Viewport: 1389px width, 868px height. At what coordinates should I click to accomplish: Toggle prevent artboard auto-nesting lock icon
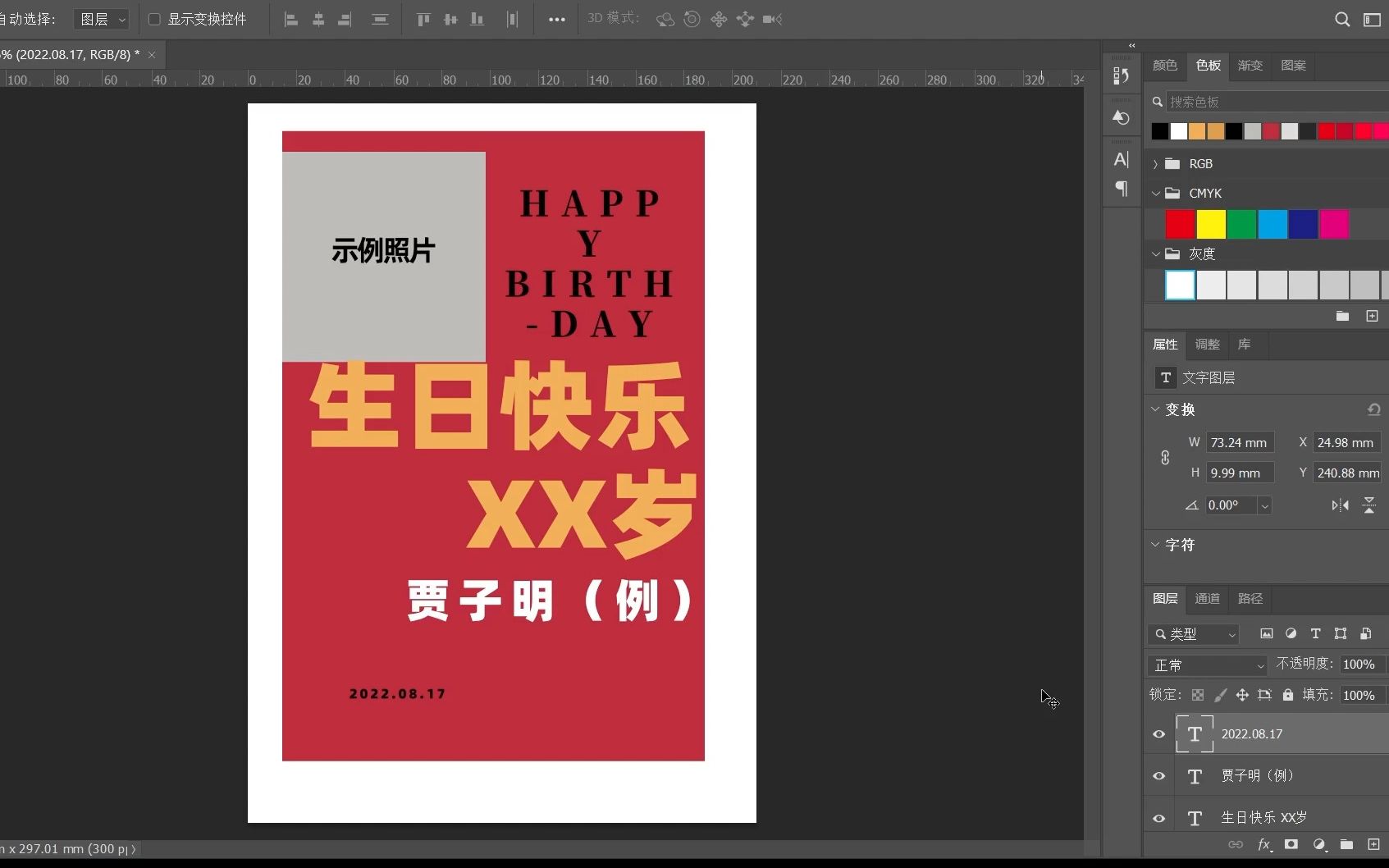[x=1264, y=695]
